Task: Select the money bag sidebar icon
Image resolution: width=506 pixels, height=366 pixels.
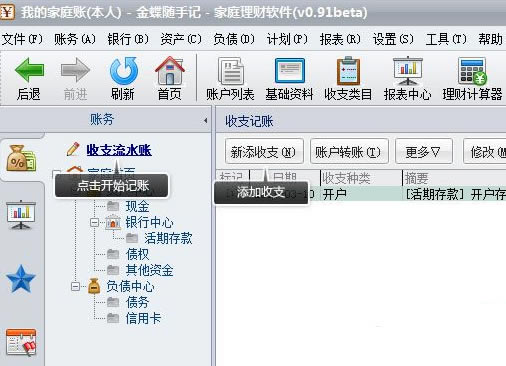Action: [x=21, y=158]
